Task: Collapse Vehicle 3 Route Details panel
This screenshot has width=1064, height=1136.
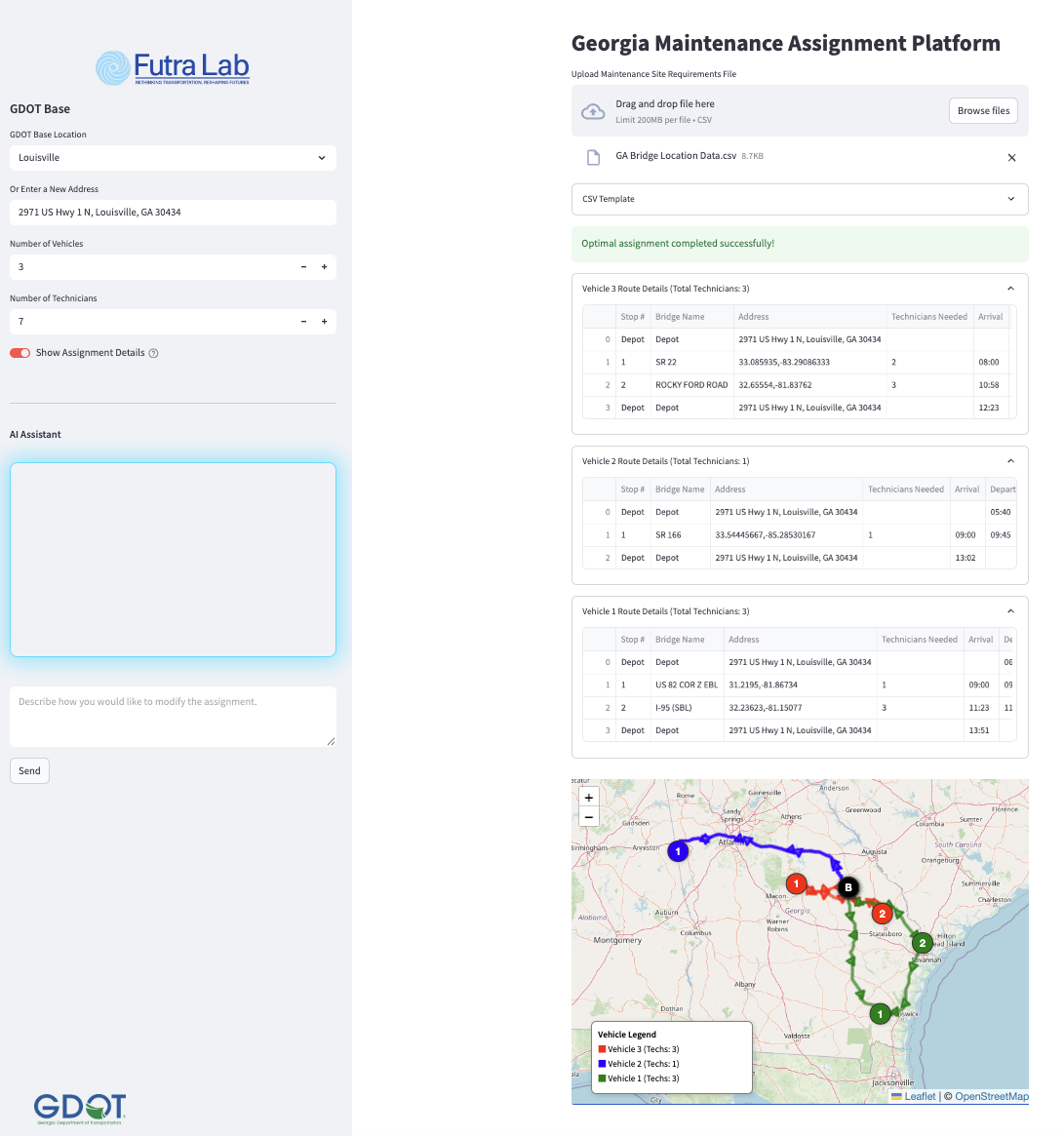Action: [x=1010, y=289]
